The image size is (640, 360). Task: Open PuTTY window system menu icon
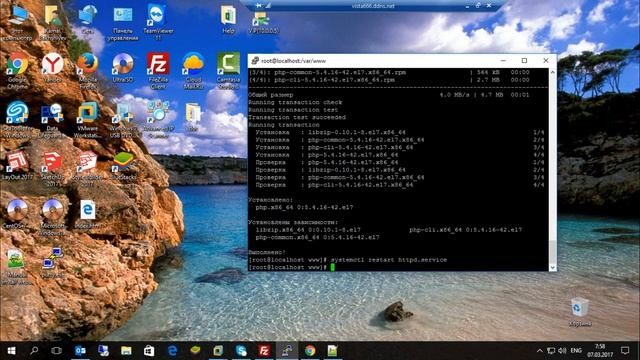[x=255, y=61]
